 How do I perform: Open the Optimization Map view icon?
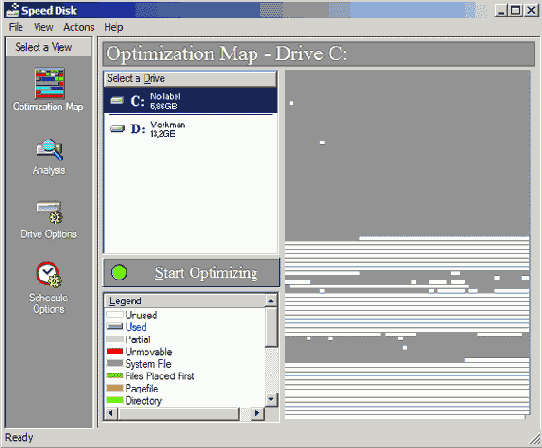pyautogui.click(x=49, y=83)
